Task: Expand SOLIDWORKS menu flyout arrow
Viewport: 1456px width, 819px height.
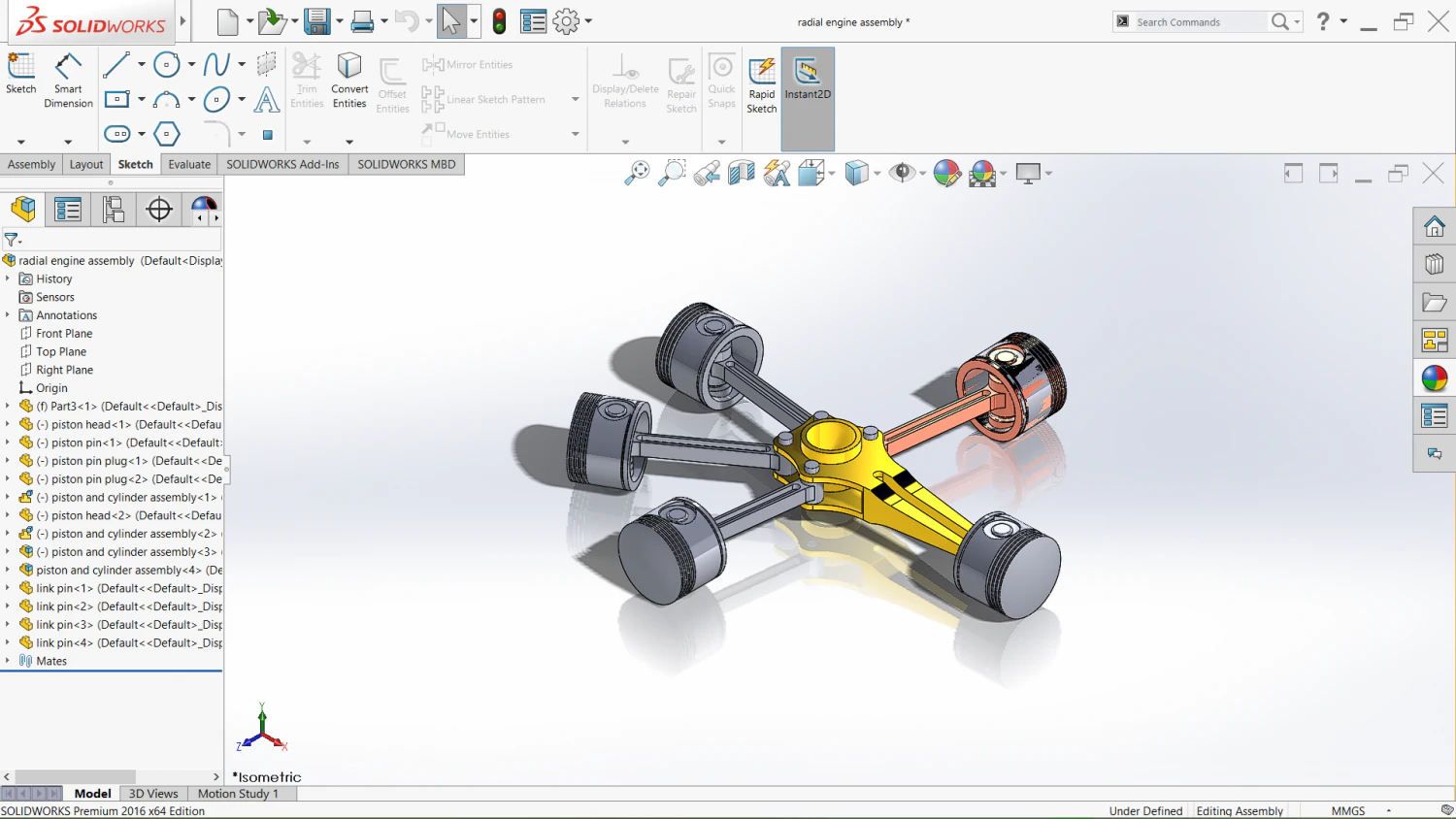Action: click(x=182, y=20)
